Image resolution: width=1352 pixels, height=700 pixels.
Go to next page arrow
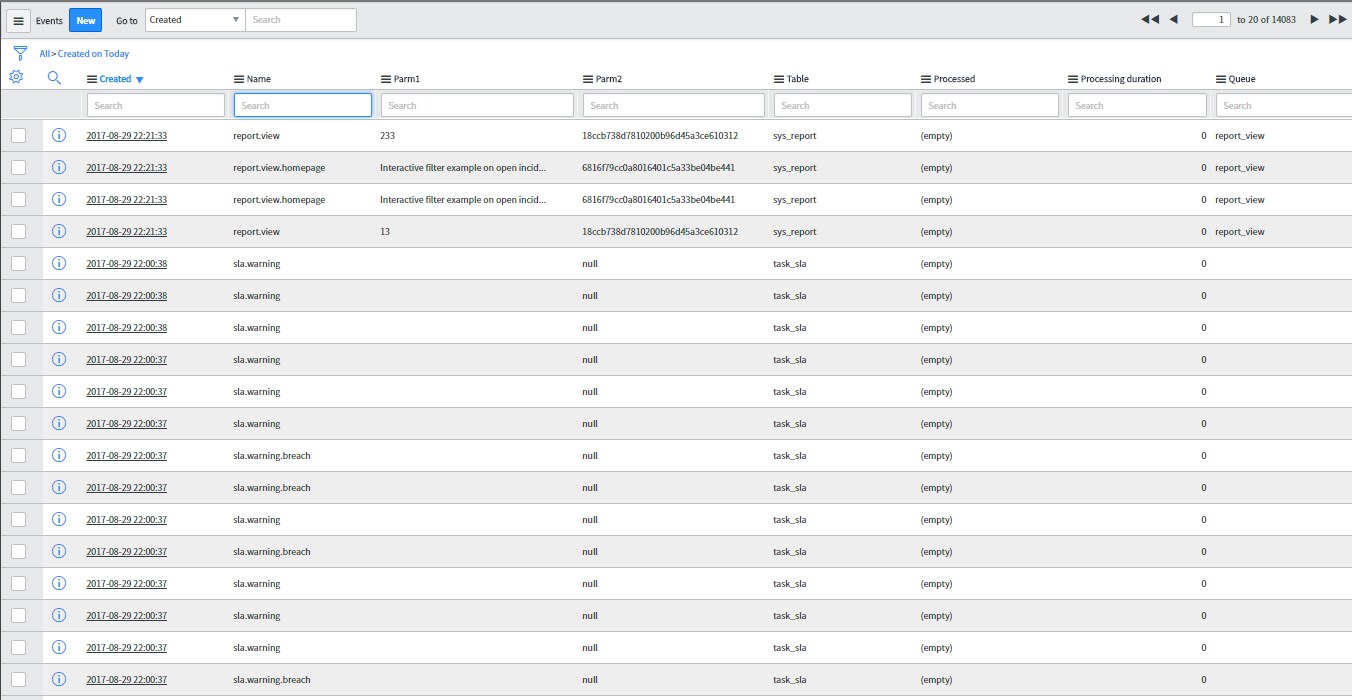pos(1315,20)
